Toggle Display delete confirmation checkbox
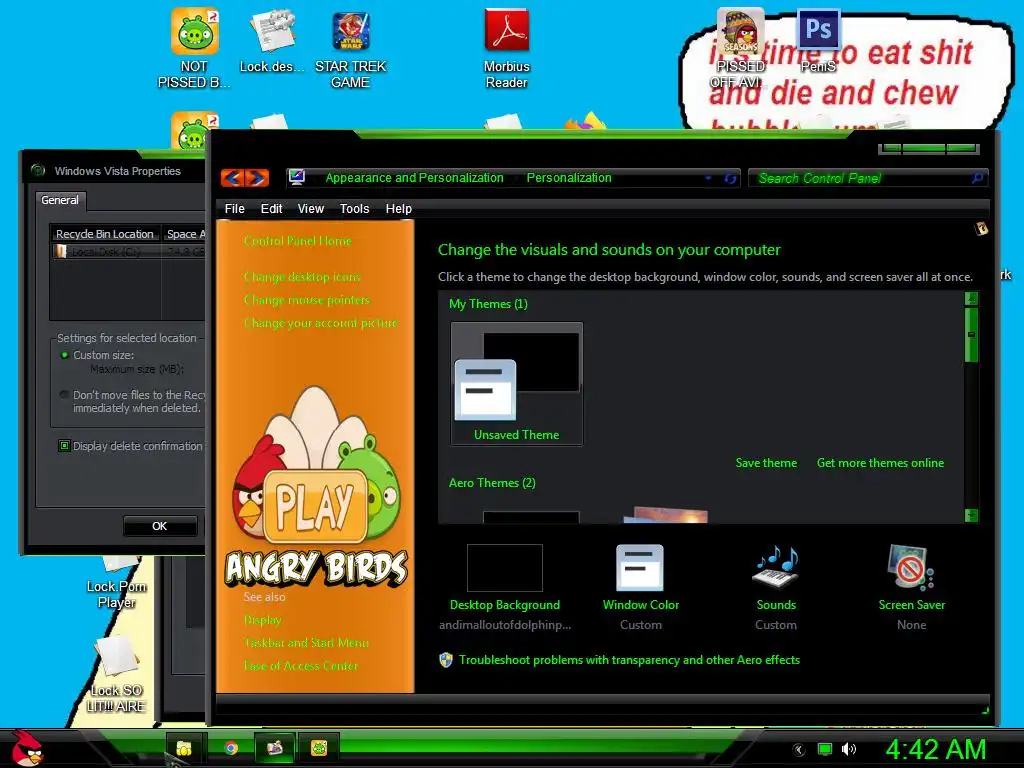 click(x=64, y=446)
